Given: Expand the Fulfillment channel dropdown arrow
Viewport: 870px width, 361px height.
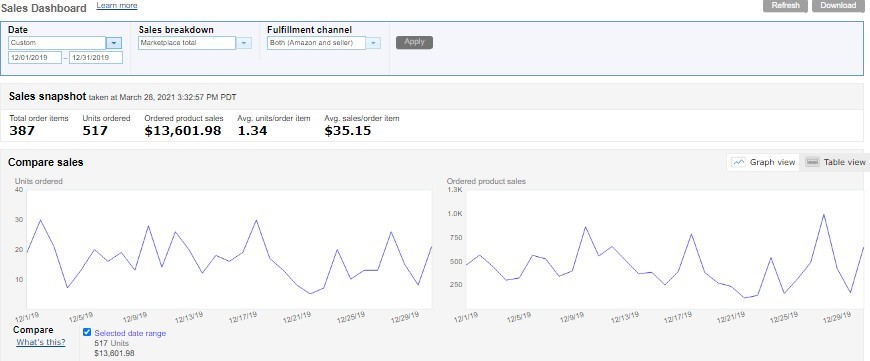Looking at the screenshot, I should click(373, 43).
